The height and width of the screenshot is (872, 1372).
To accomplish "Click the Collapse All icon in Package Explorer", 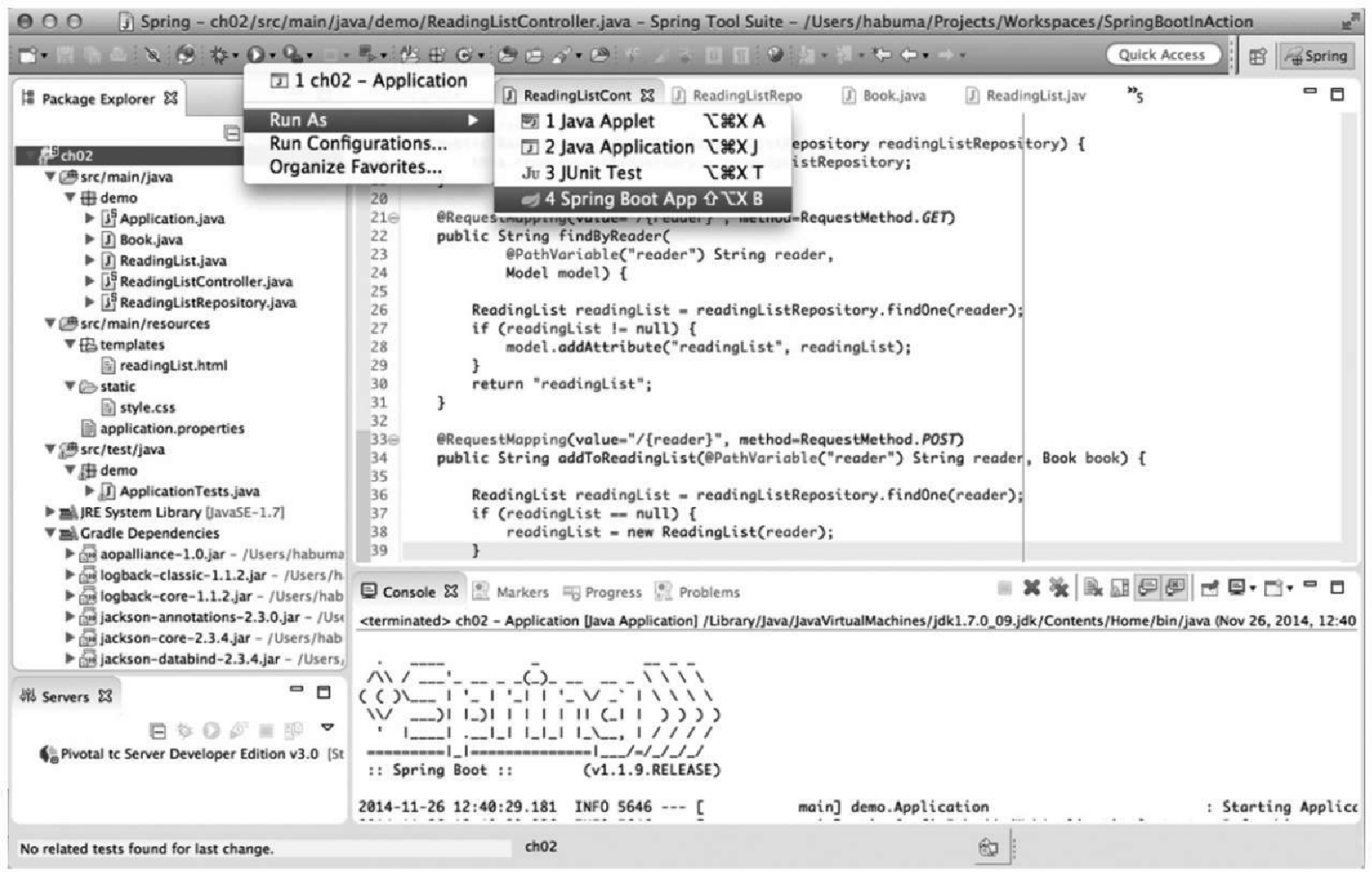I will coord(232,133).
